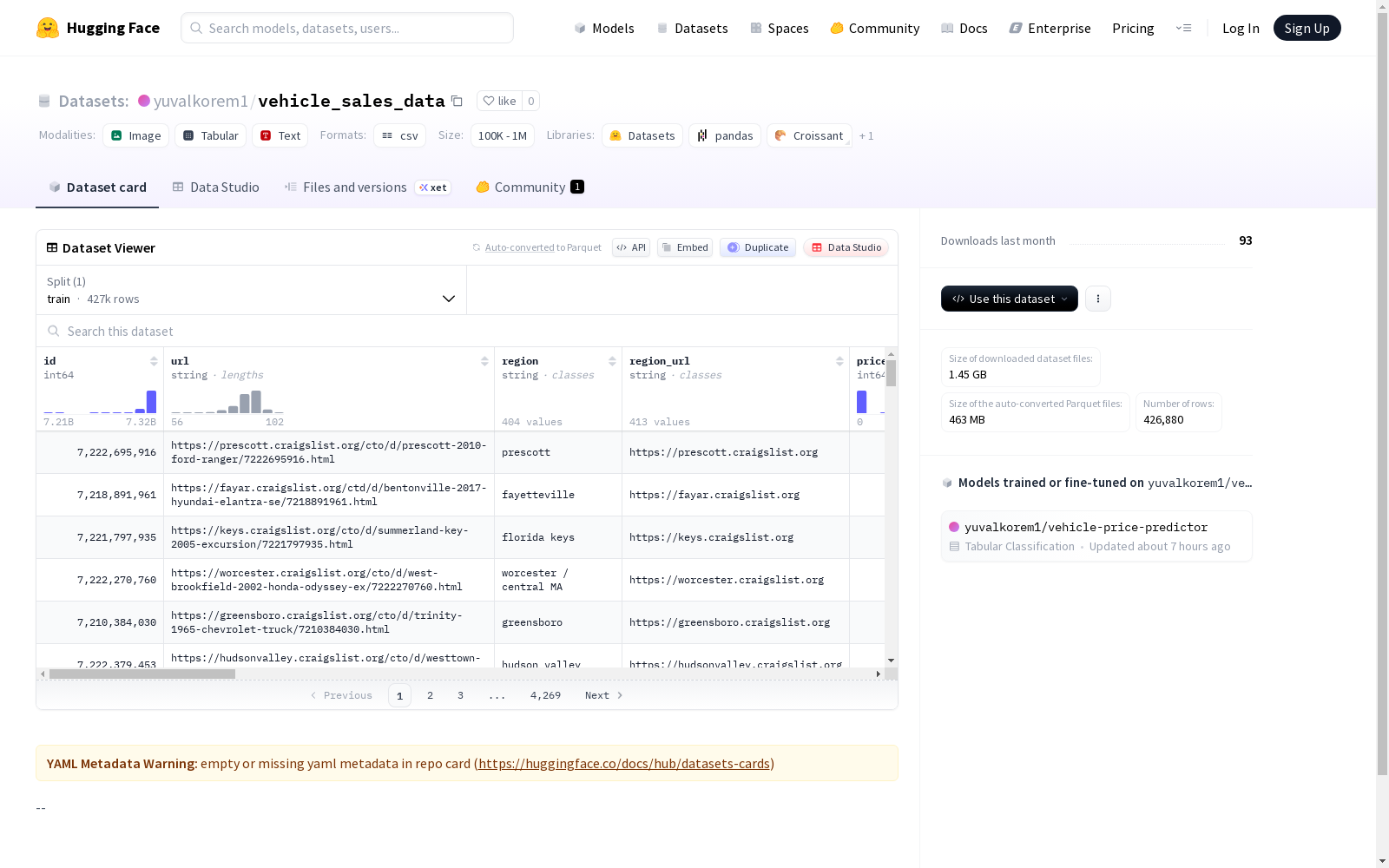Screen dimensions: 1389x868
Task: Select the Croissant library tag
Action: tap(809, 135)
